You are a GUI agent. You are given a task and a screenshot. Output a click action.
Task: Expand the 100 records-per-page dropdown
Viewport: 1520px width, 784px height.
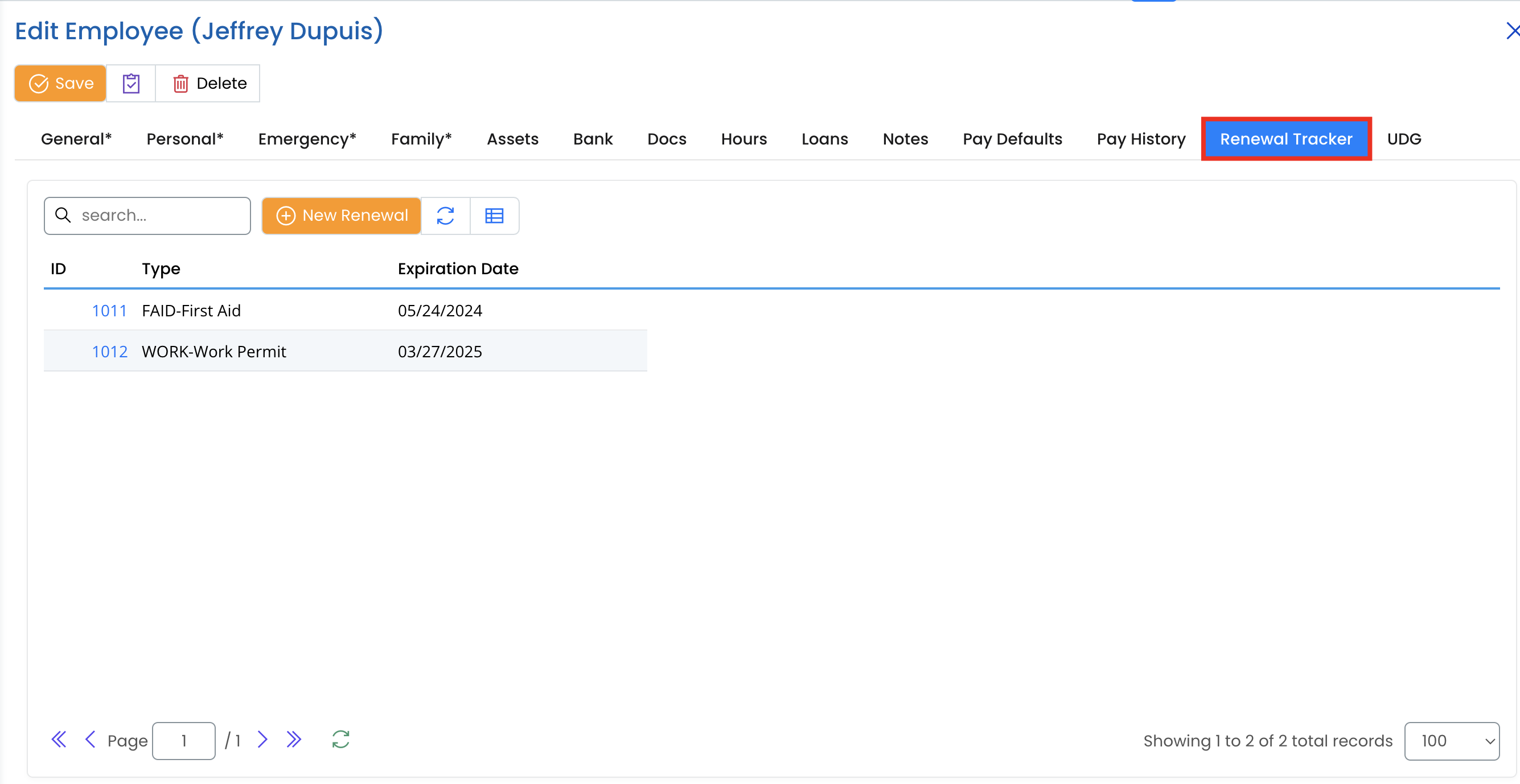click(1452, 741)
